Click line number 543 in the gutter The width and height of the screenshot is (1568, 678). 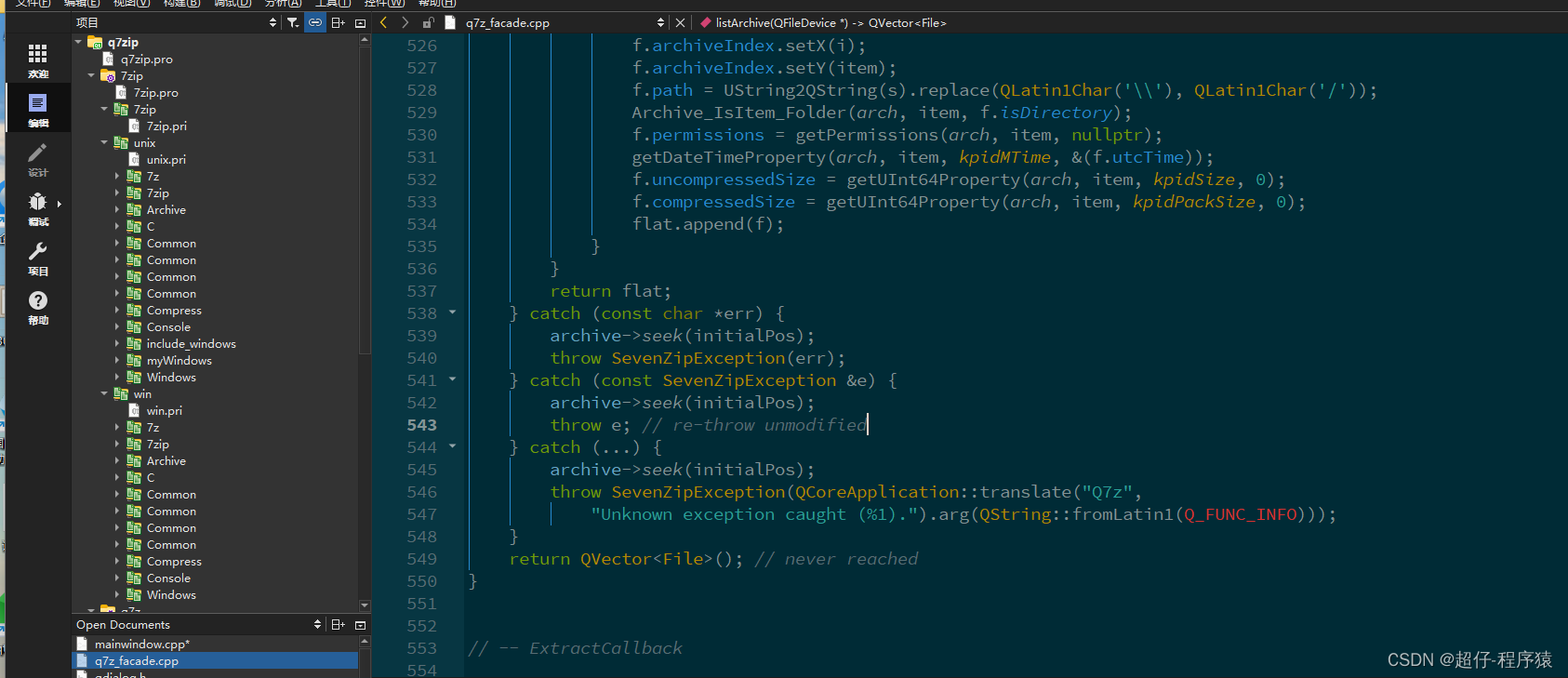pos(421,424)
